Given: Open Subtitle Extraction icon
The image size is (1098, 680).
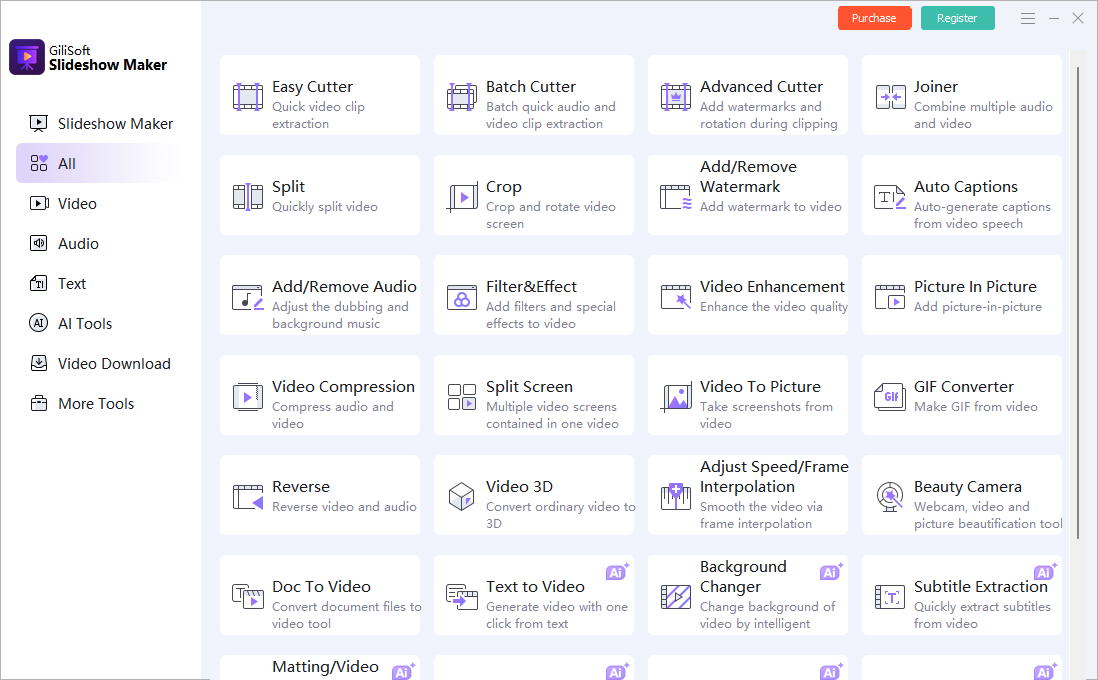Looking at the screenshot, I should pos(890,597).
